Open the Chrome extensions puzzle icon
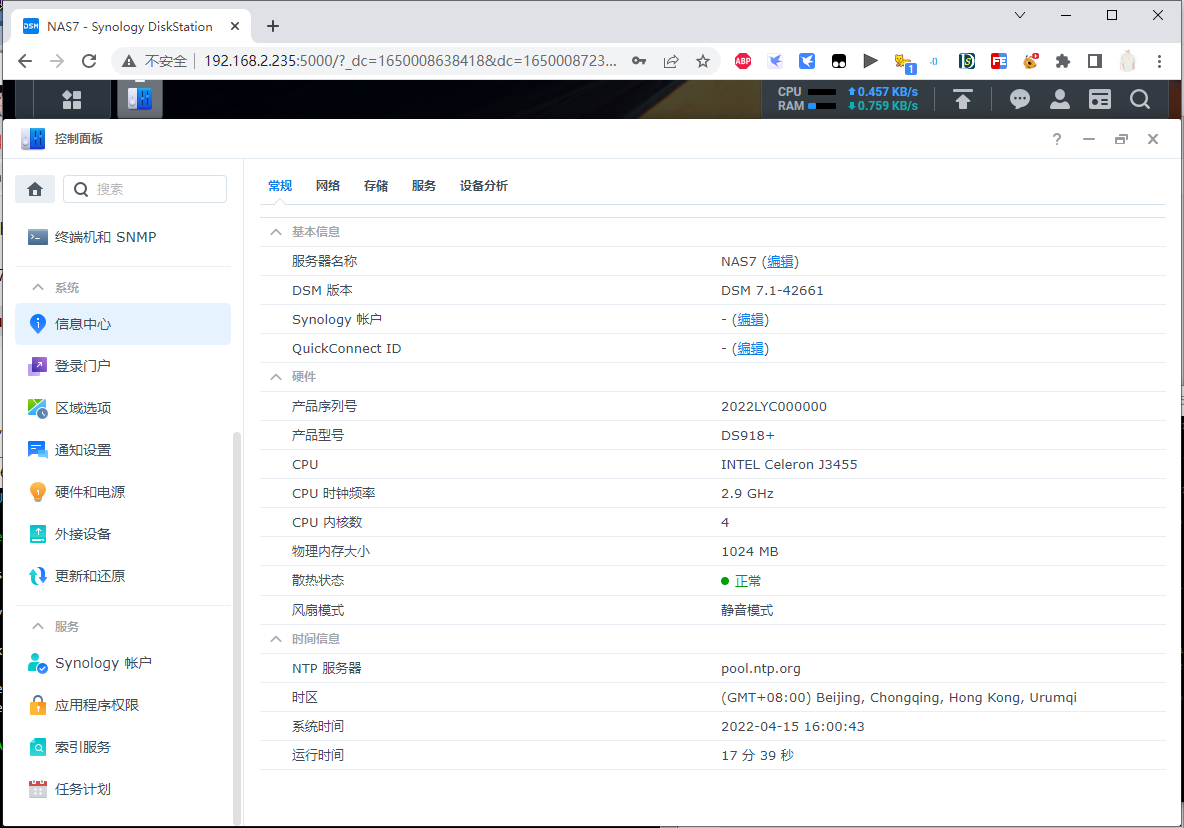 1062,61
